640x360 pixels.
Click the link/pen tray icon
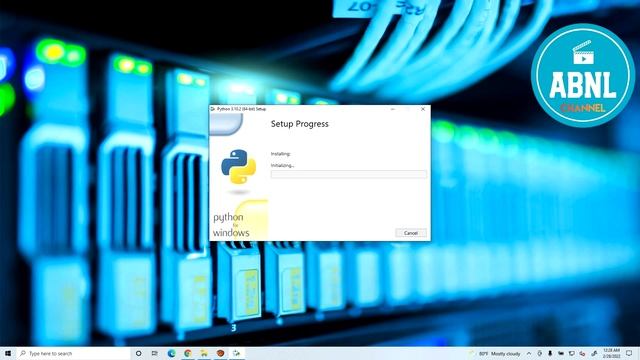tap(594, 353)
